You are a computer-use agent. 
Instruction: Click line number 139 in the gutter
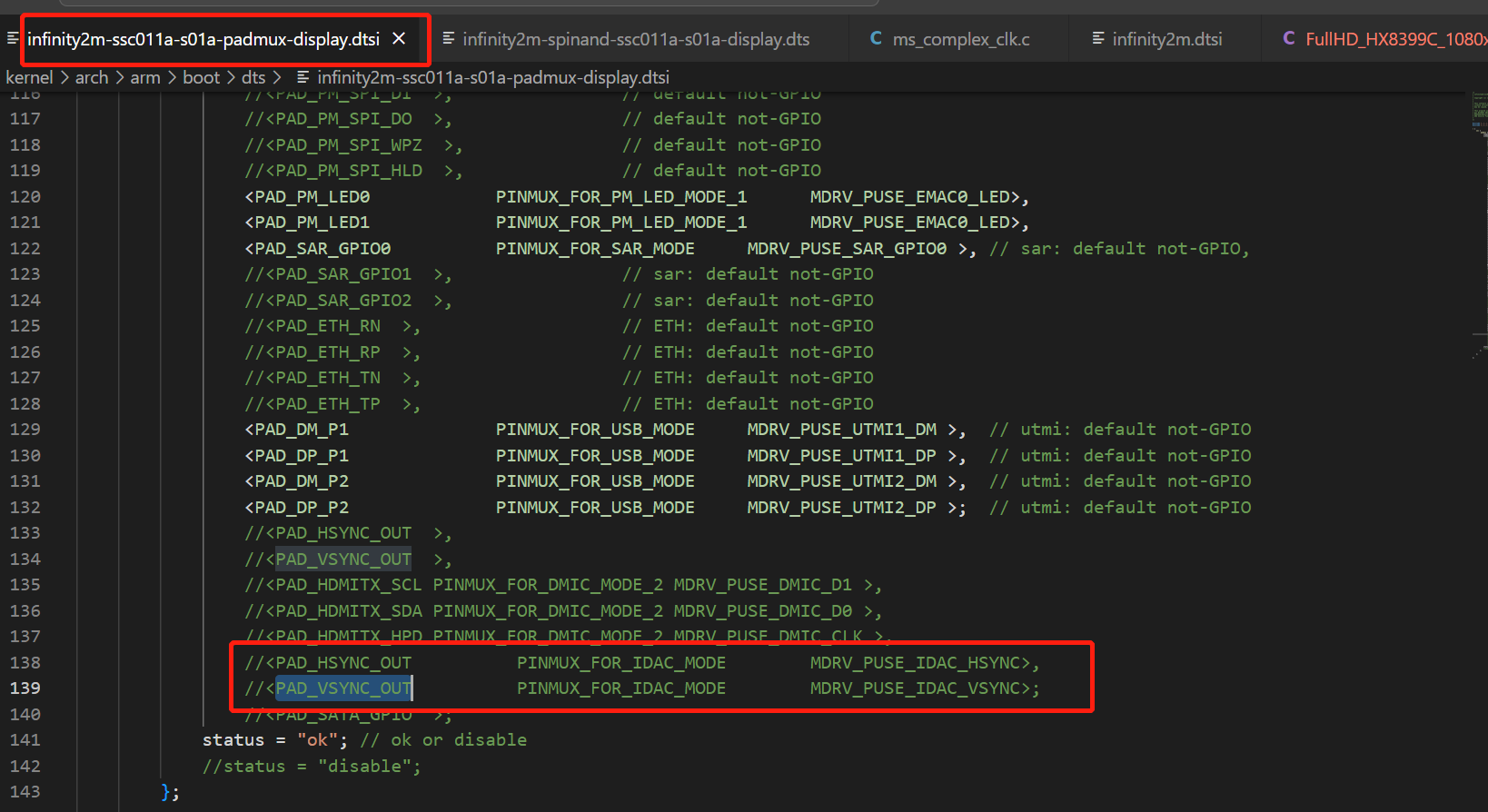click(25, 688)
